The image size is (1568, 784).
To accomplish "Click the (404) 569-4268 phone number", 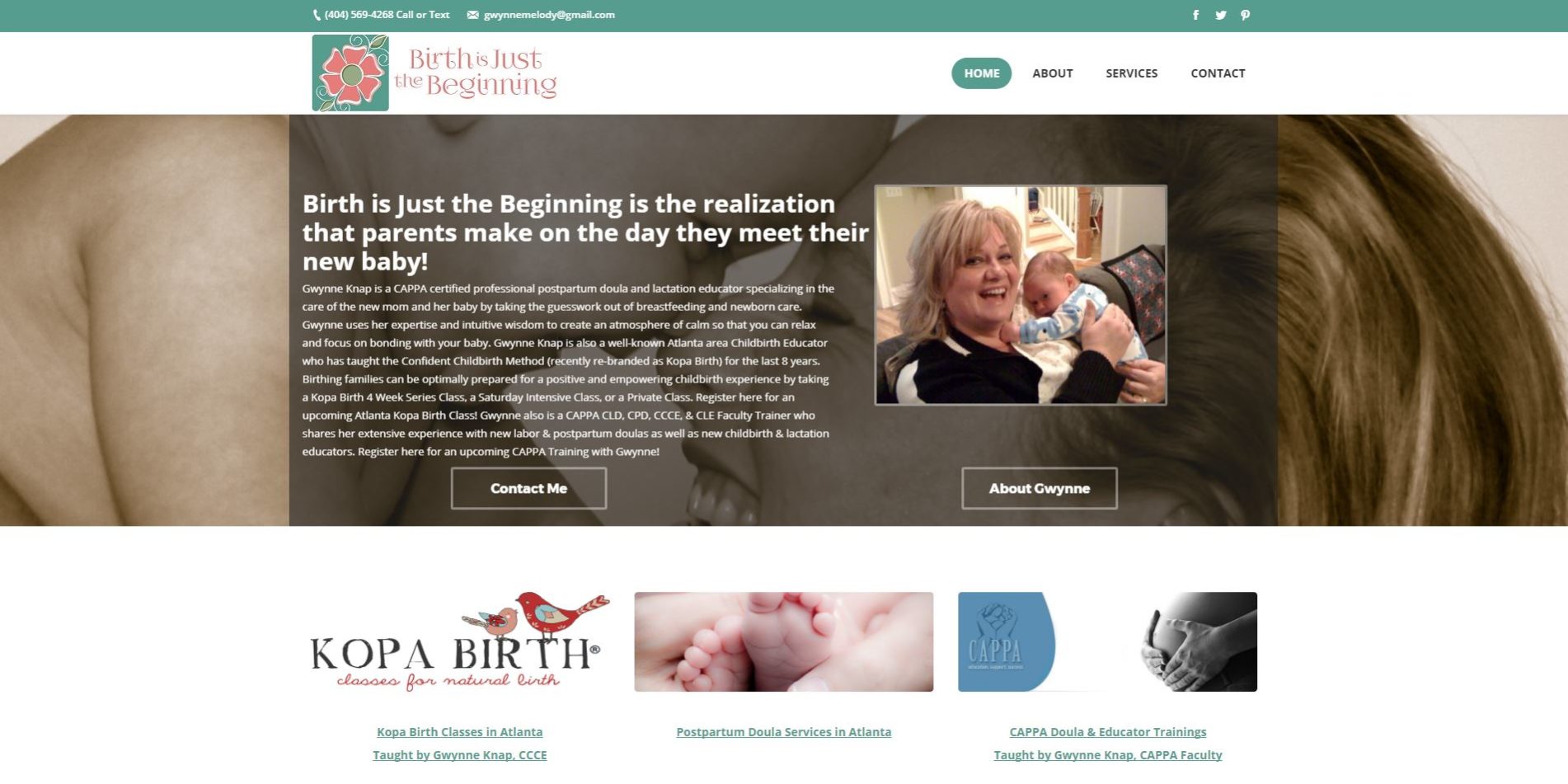I will point(359,15).
